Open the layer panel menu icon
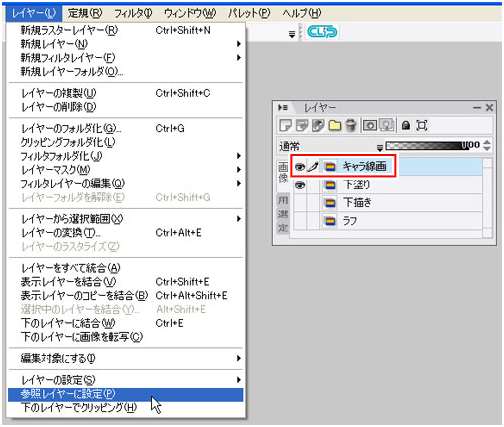The image size is (504, 427). tap(283, 108)
